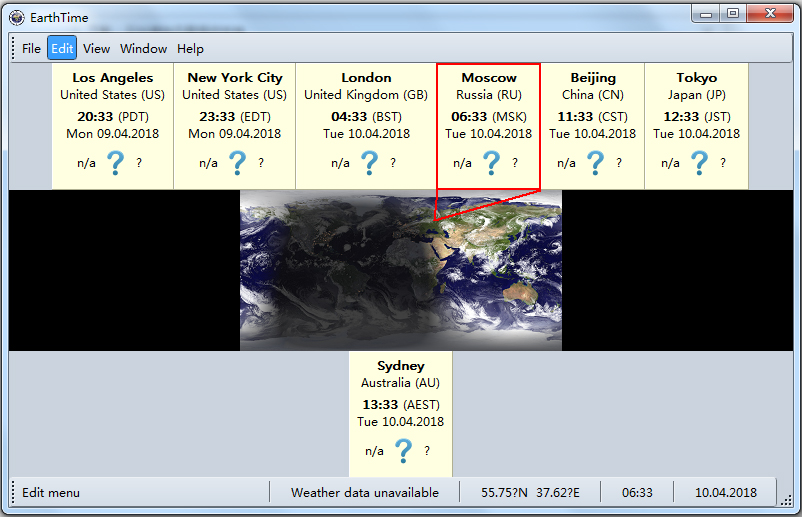Click the weather question mark icon for Sydney

click(404, 451)
